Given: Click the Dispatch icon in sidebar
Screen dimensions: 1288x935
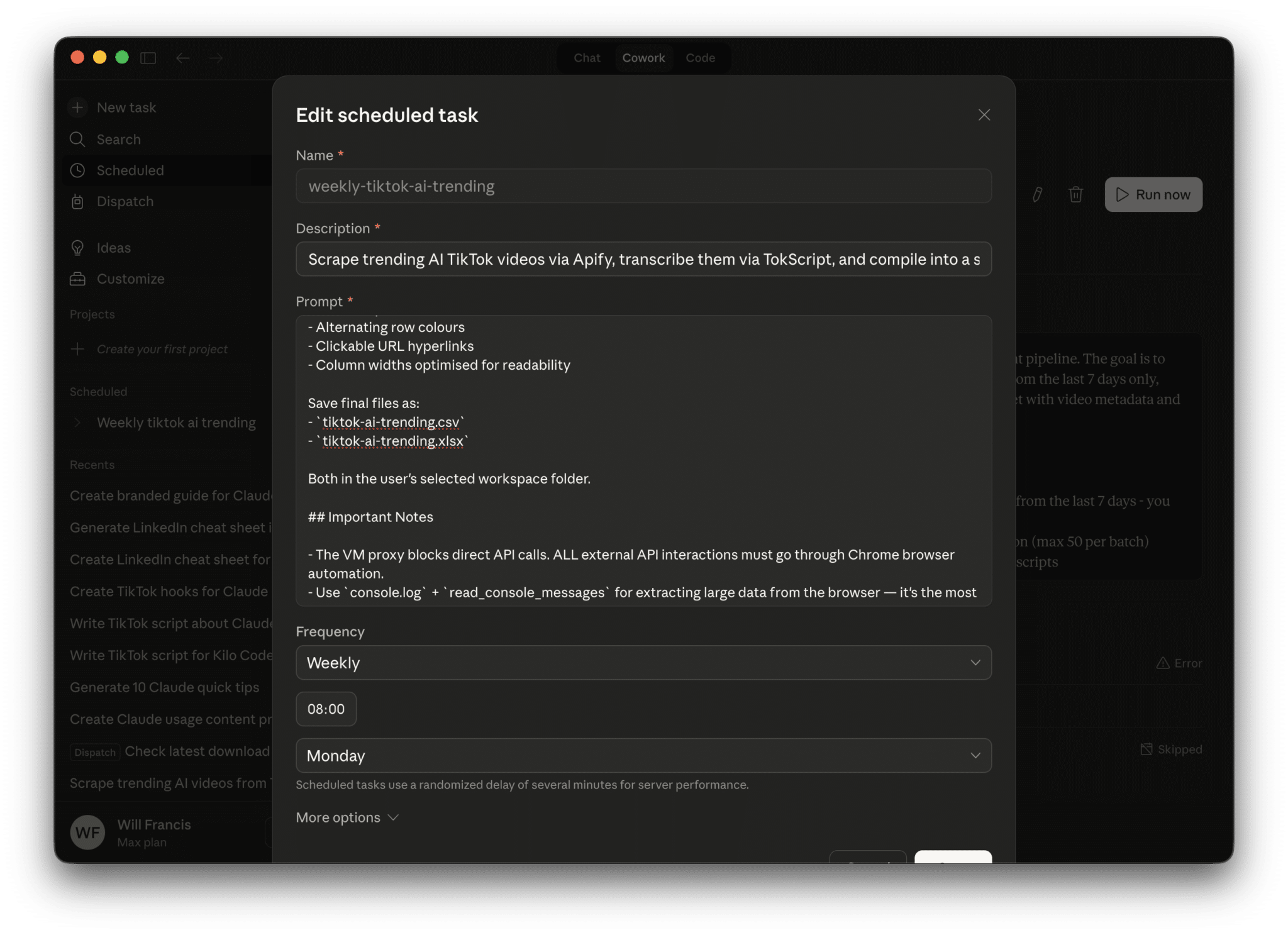Looking at the screenshot, I should [77, 201].
